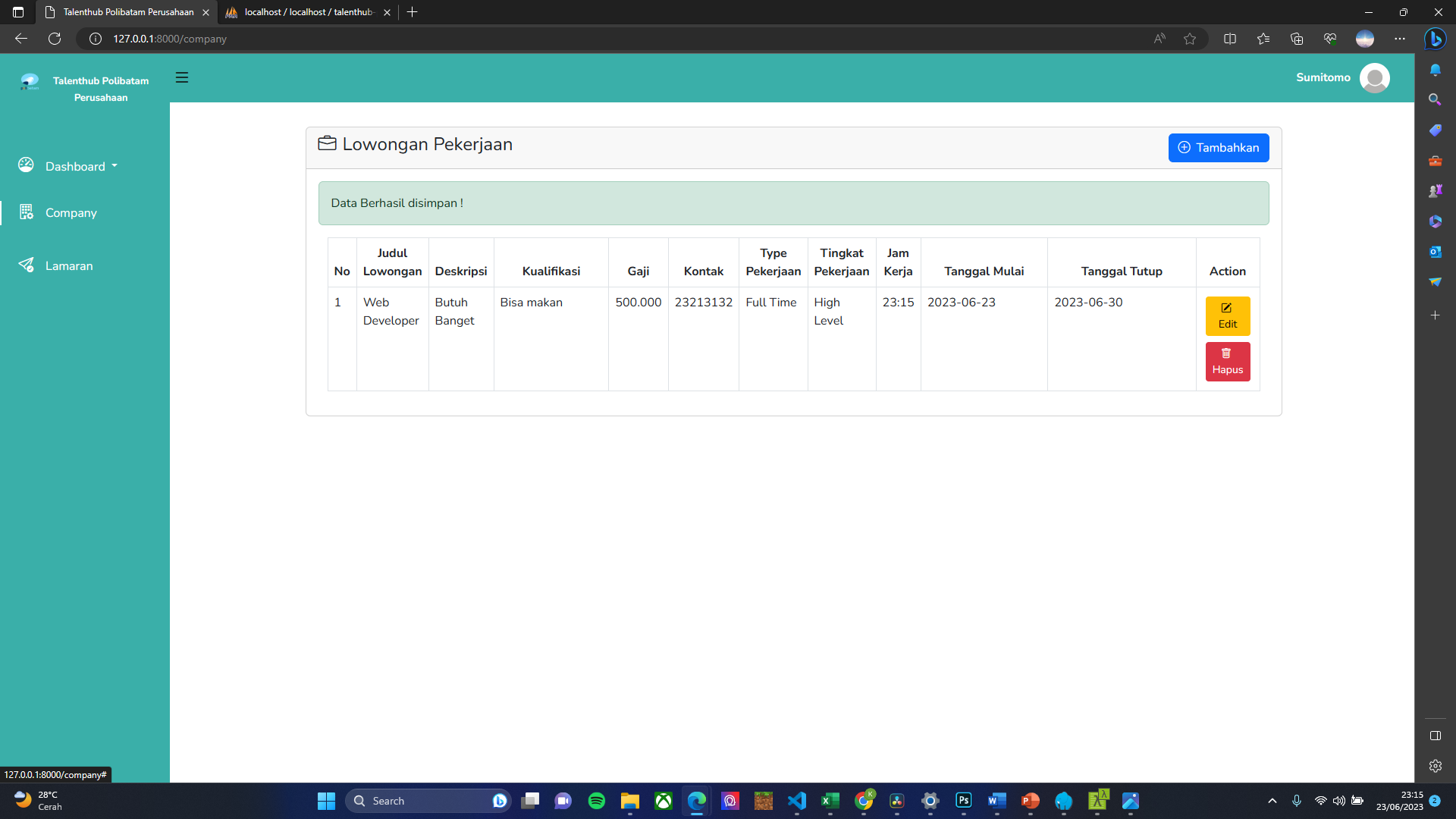Open the Dashboard sidebar item
Screen dimensions: 1456x819
pos(75,166)
